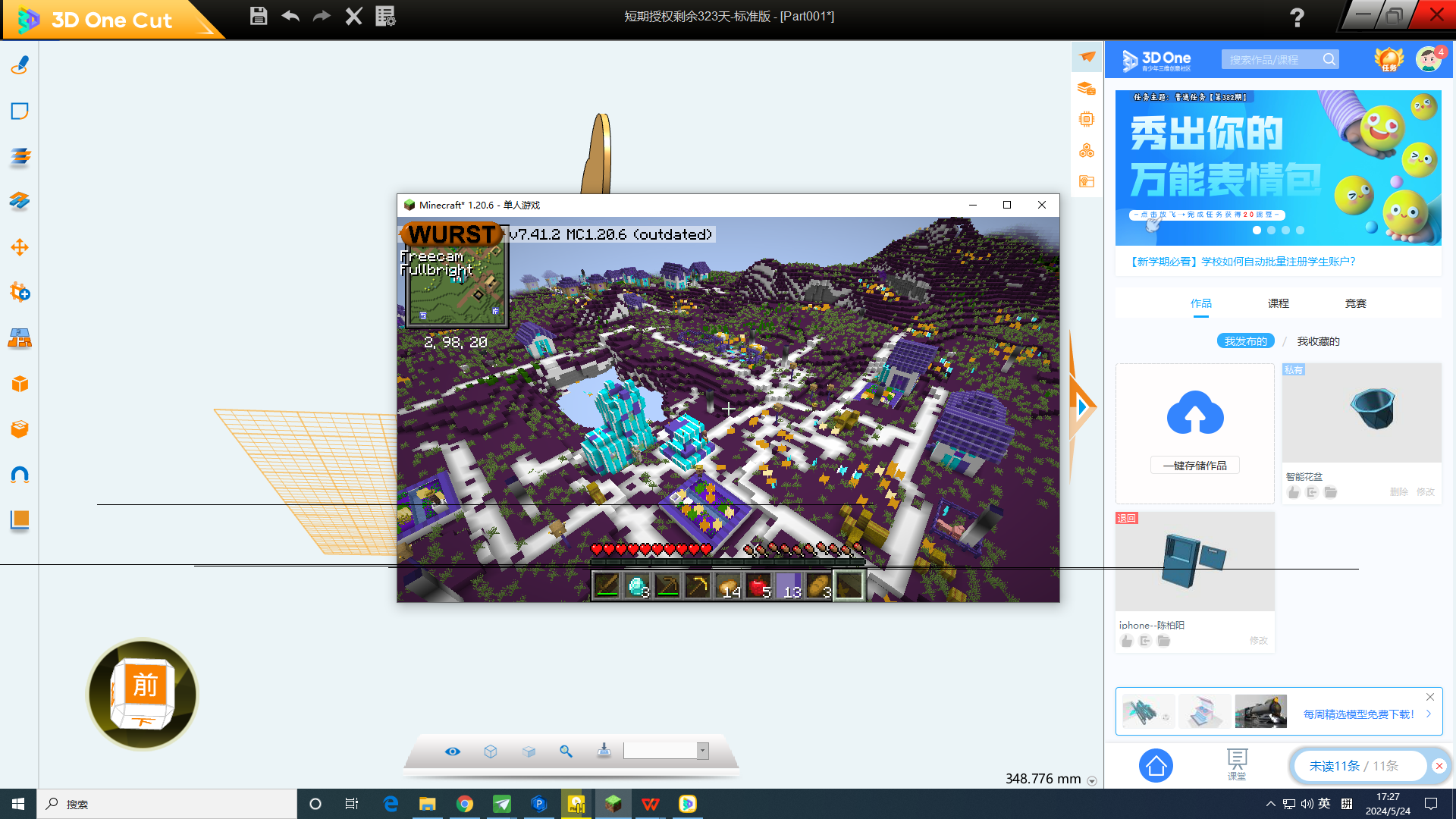Screen dimensions: 1456x819
Task: Click the zoom magnifier in bottom toolbar
Action: [x=566, y=751]
